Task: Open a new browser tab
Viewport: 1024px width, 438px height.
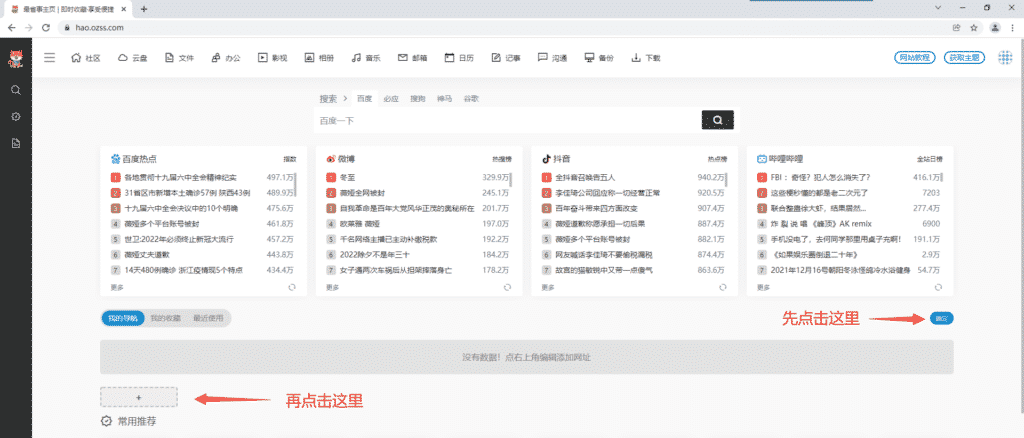Action: 144,9
